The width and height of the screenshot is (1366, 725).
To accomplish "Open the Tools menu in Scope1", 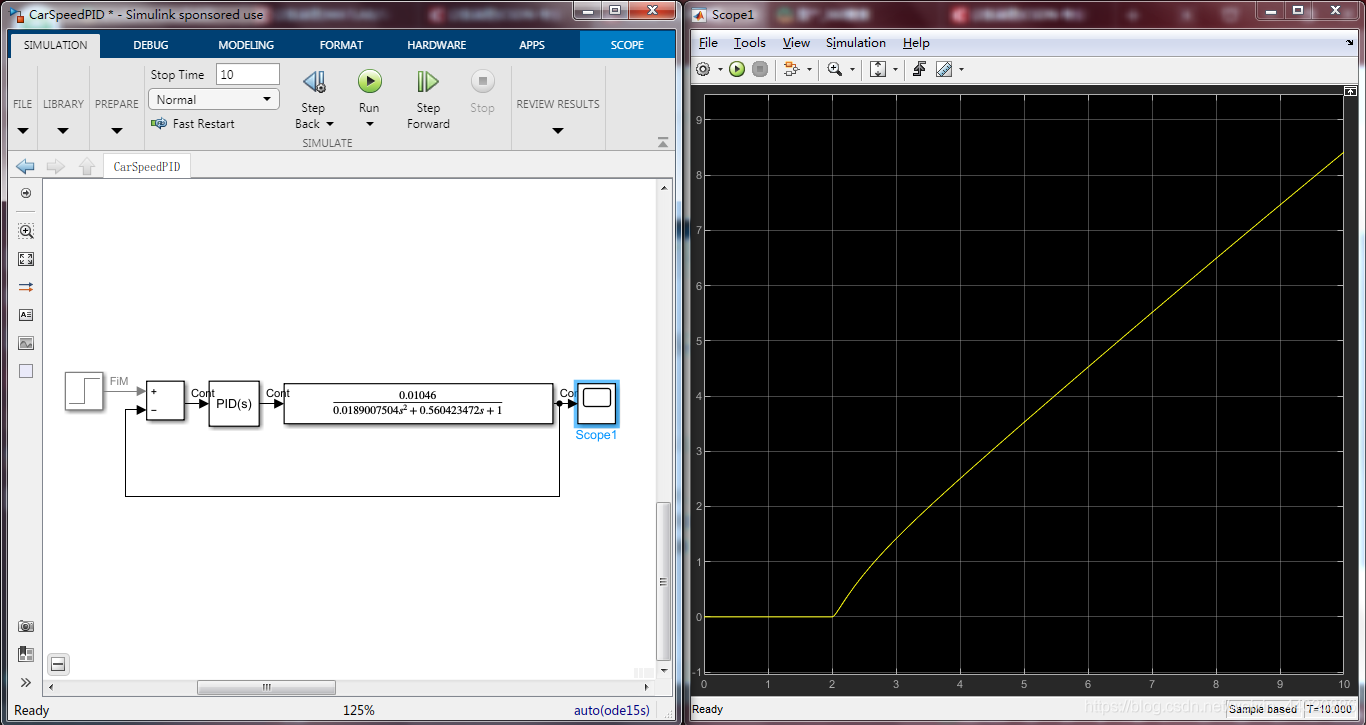I will pos(749,43).
